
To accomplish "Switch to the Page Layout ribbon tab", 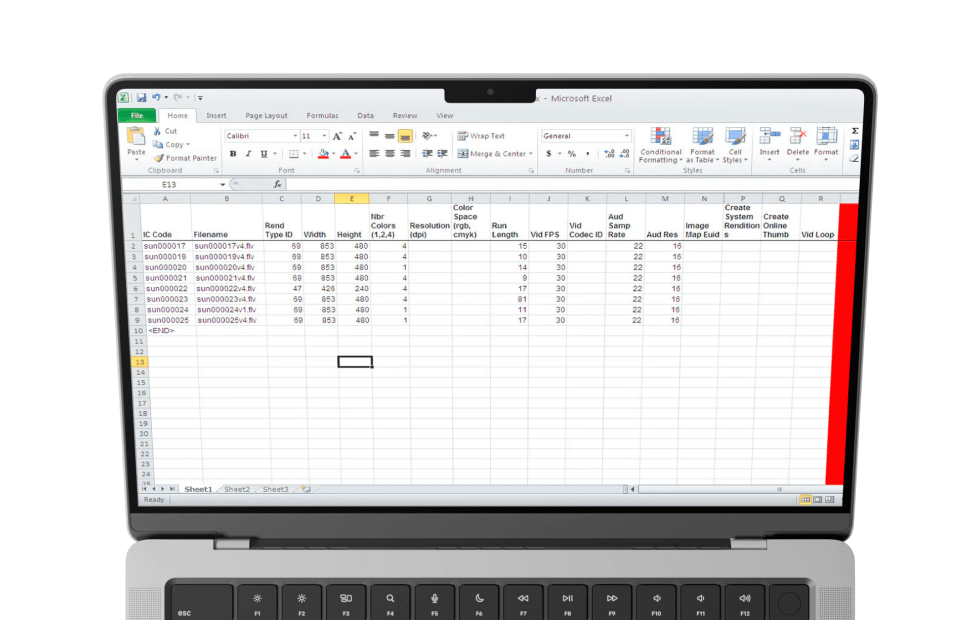I will coord(266,116).
